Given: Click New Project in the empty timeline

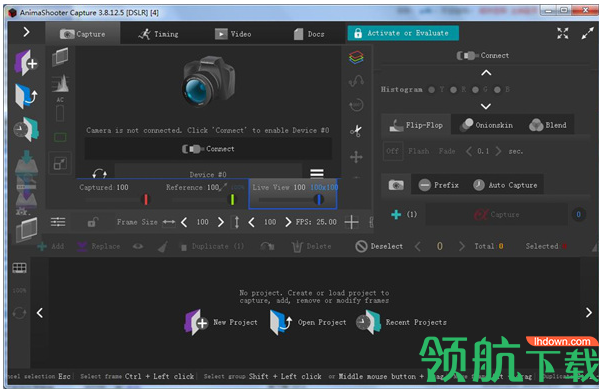Looking at the screenshot, I should coord(221,323).
